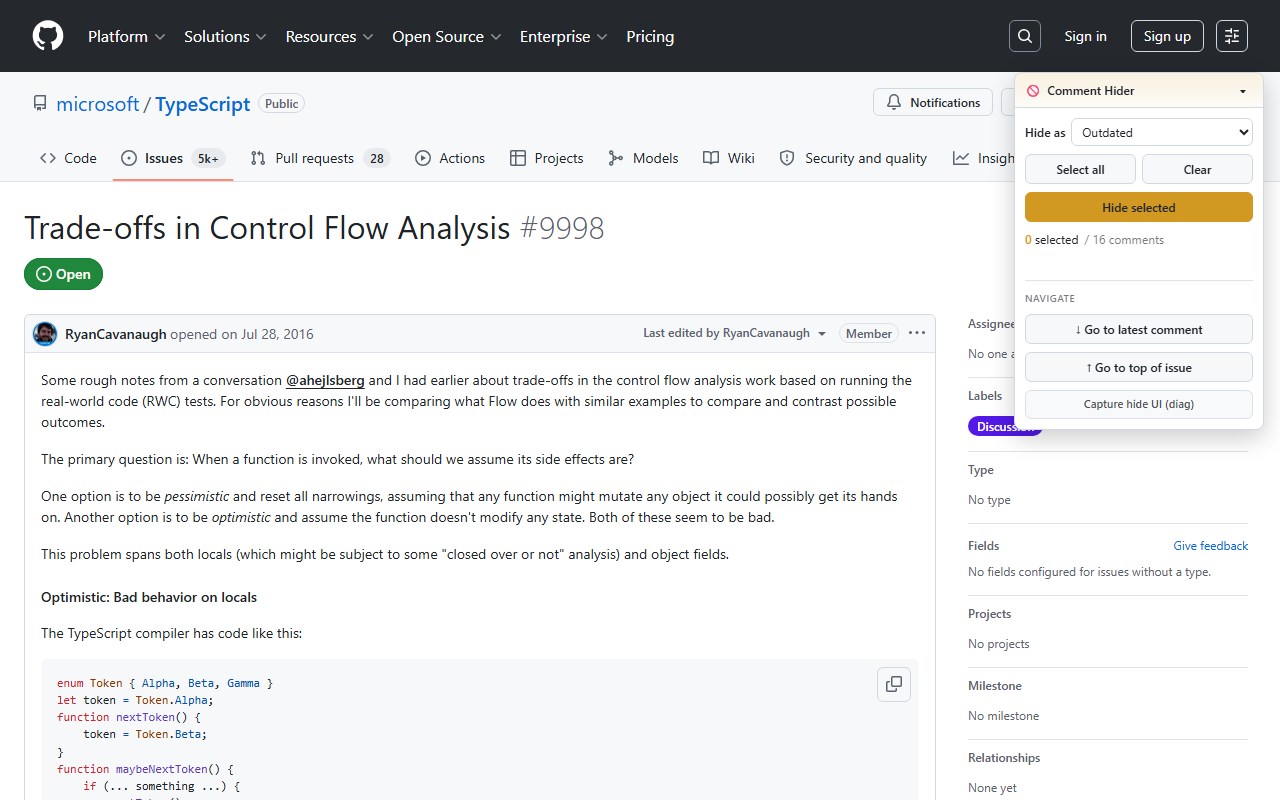The height and width of the screenshot is (800, 1280).
Task: Click the Relationships sidebar heading
Action: [1004, 758]
